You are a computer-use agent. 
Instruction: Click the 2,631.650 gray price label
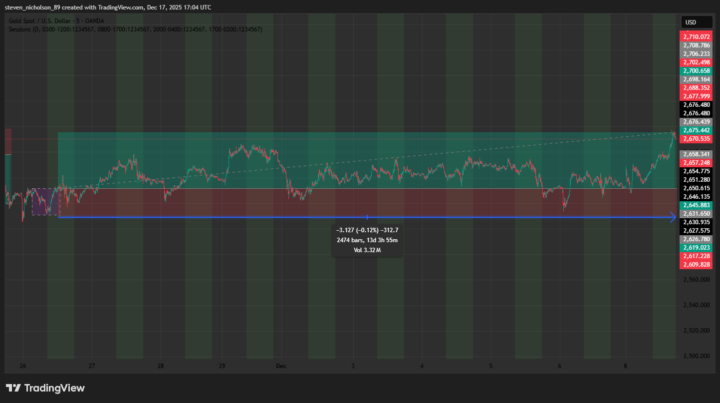coord(696,214)
